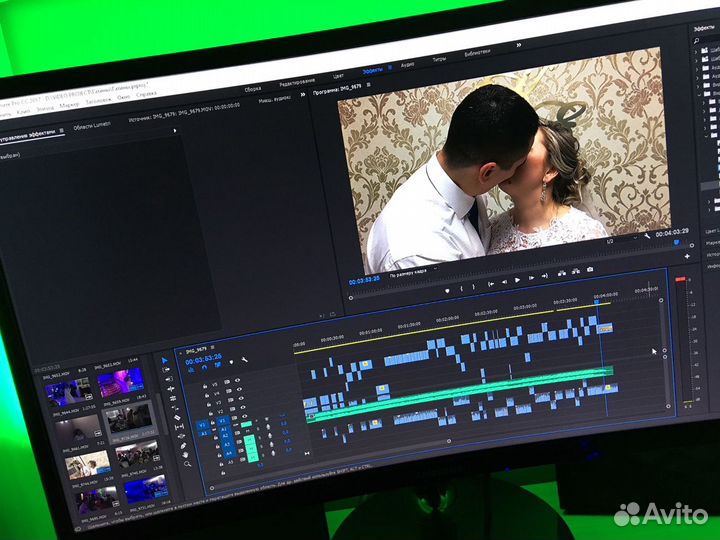This screenshot has height=540, width=720.
Task: Switch to the Цвет workspace
Action: 338,76
